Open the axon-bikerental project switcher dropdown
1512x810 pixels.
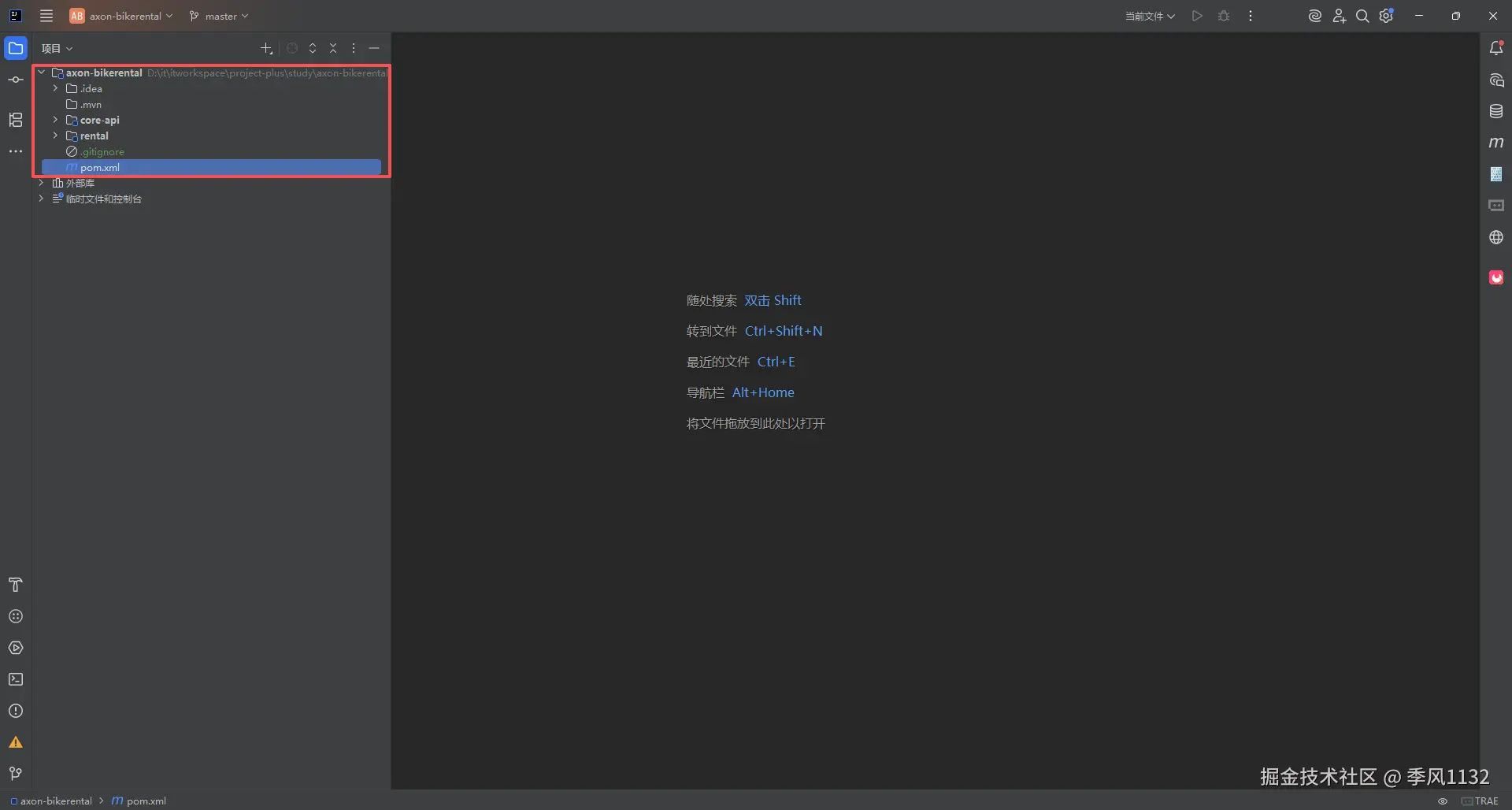pyautogui.click(x=121, y=16)
